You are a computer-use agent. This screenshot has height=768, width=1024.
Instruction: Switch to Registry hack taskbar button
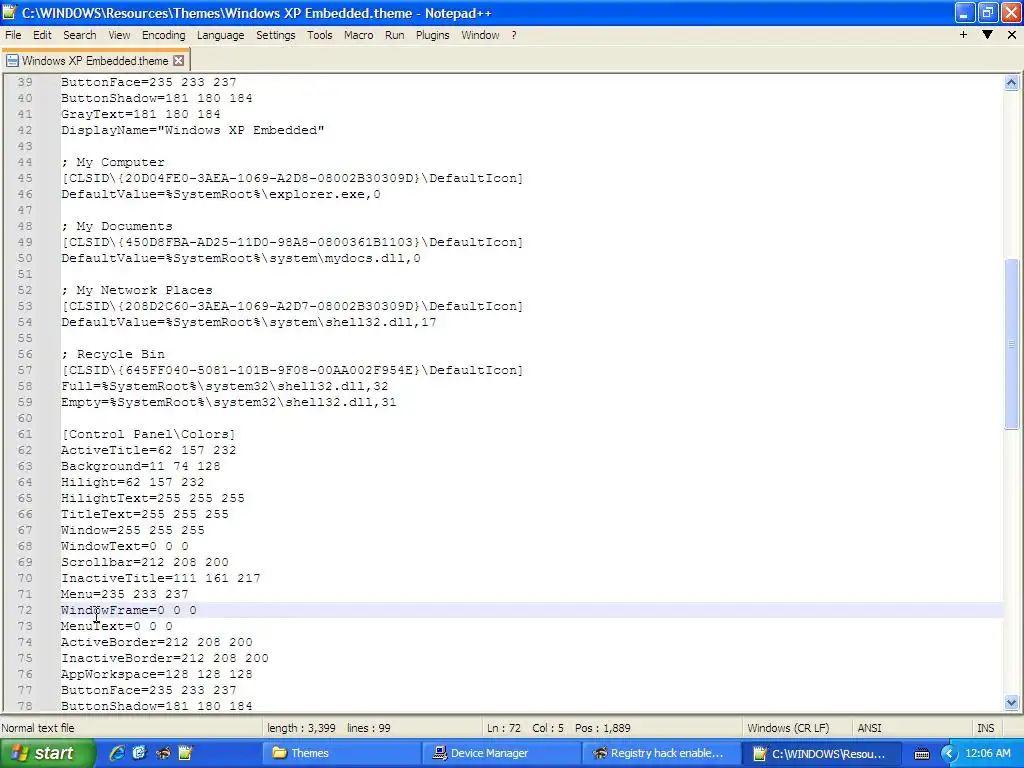661,754
